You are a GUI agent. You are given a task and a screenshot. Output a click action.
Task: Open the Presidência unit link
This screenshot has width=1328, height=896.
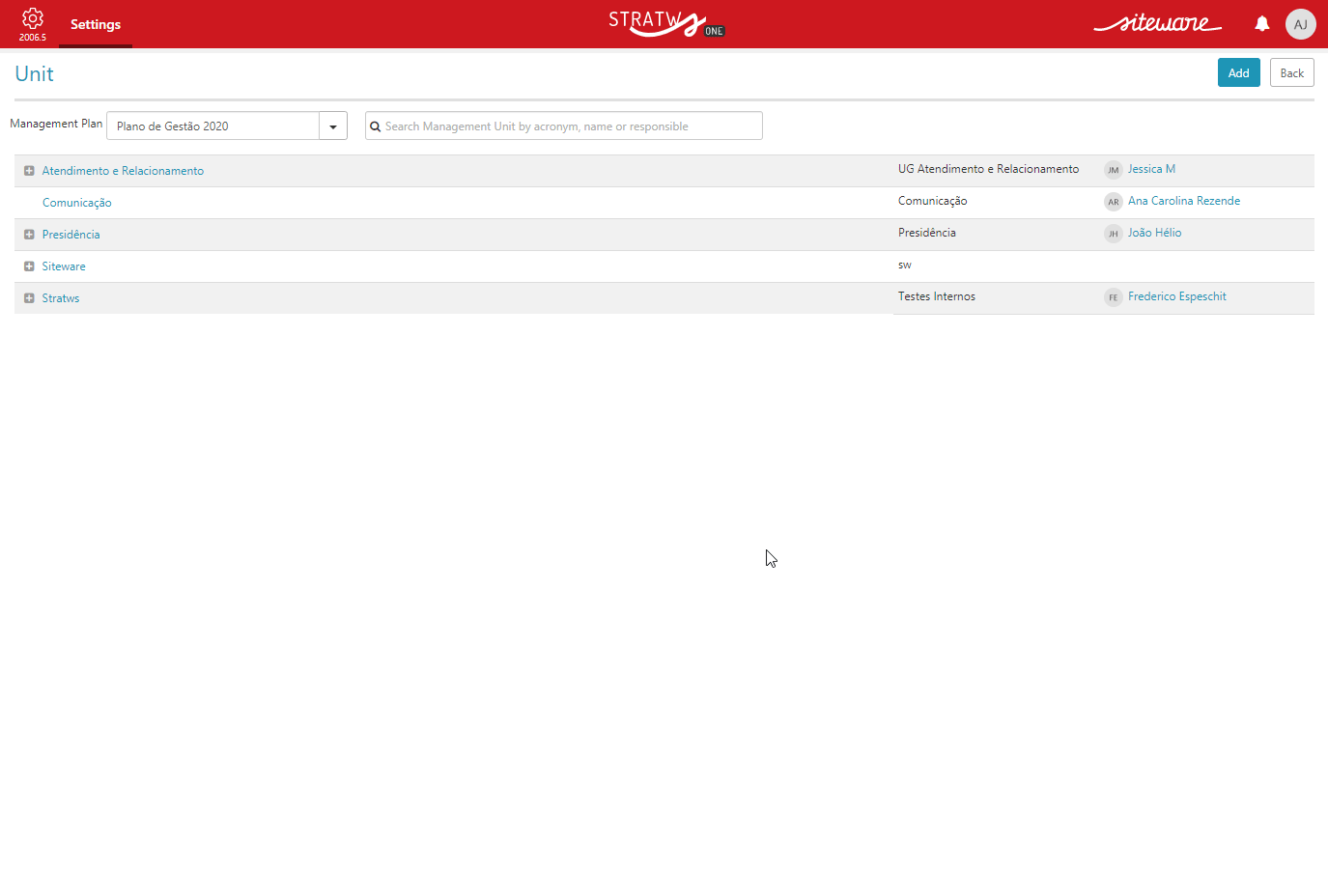(x=71, y=235)
